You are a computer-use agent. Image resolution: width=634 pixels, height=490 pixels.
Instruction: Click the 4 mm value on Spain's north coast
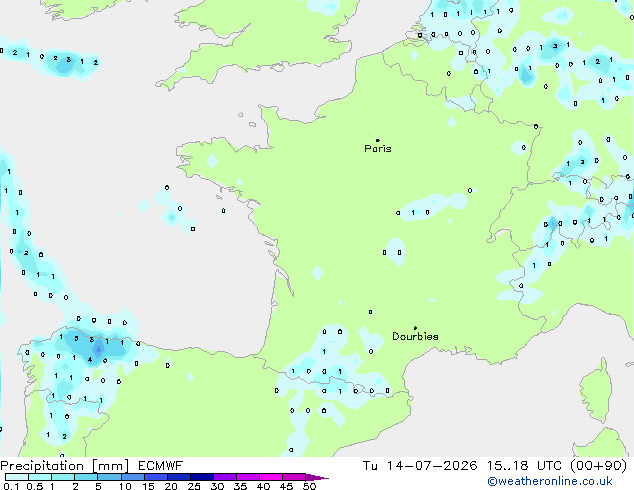coord(90,360)
